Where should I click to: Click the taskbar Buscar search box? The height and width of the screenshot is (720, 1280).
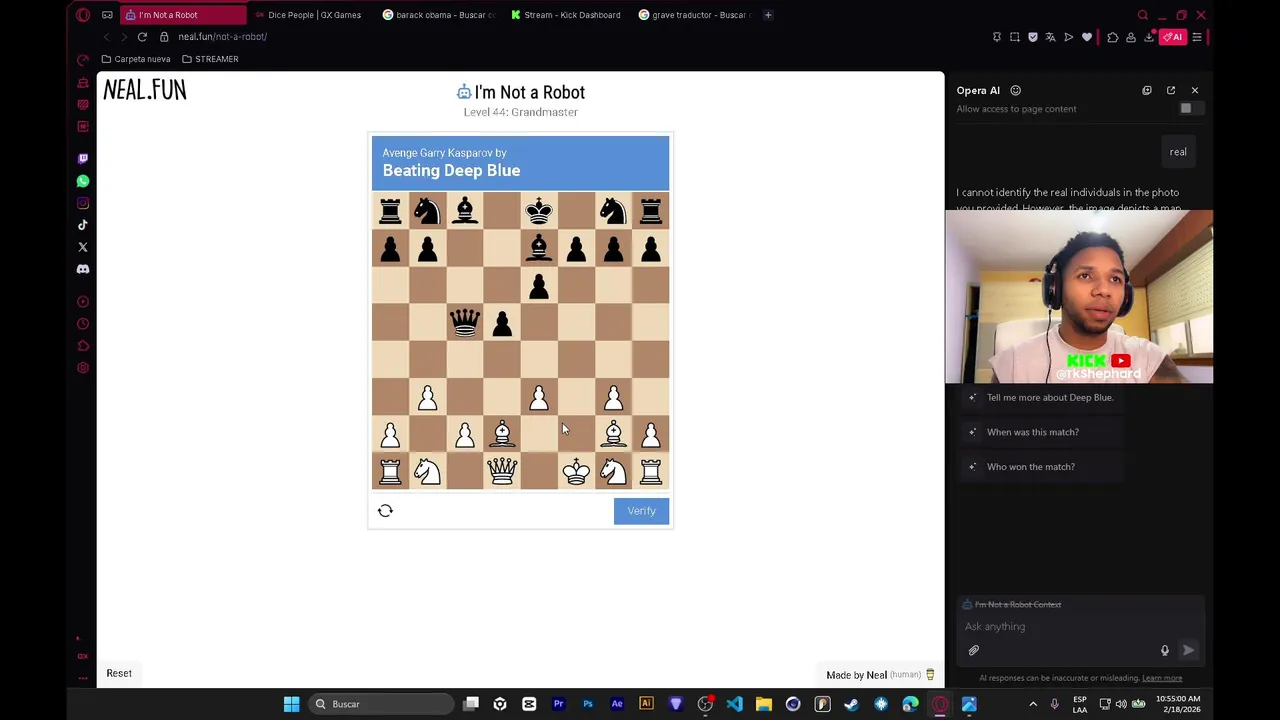[x=380, y=704]
